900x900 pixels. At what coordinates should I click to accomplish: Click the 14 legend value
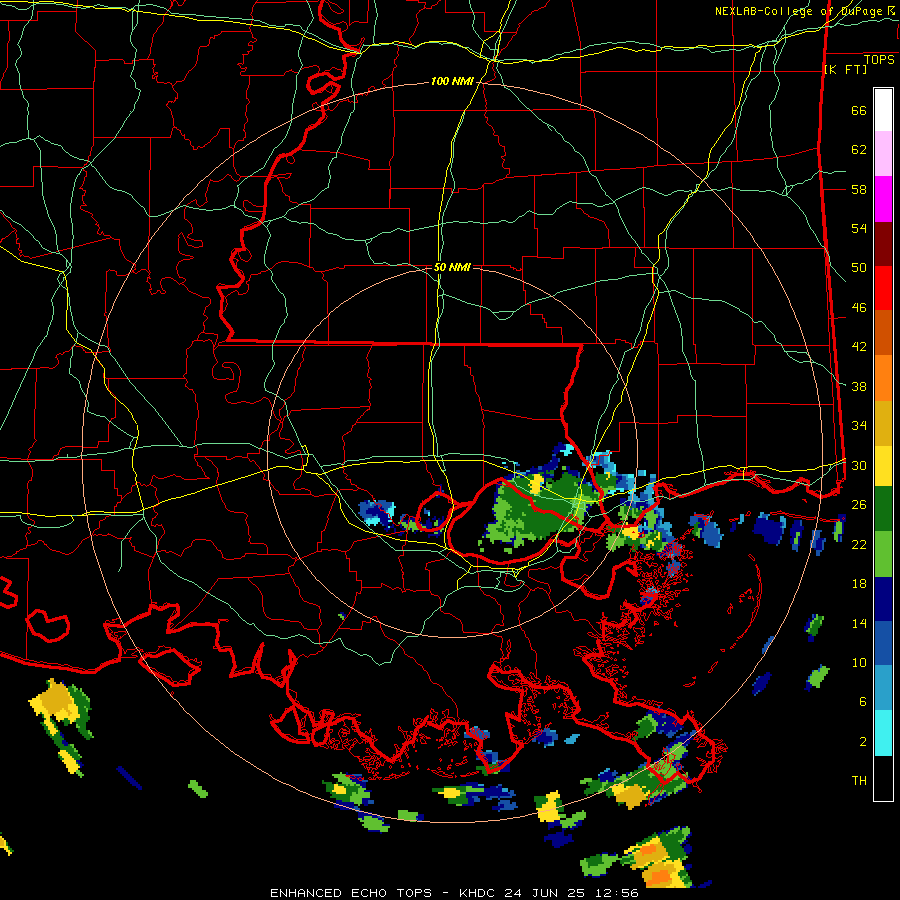coord(859,623)
